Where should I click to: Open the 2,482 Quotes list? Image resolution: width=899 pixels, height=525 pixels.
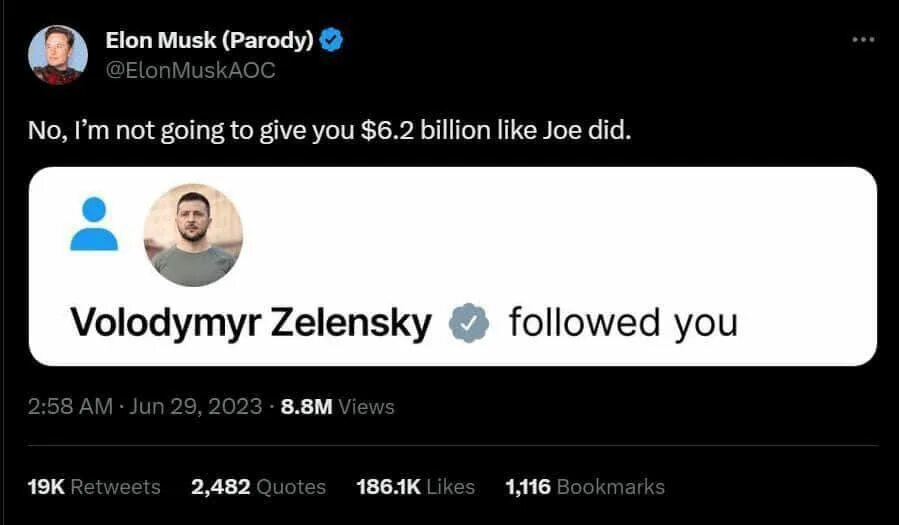coord(258,487)
